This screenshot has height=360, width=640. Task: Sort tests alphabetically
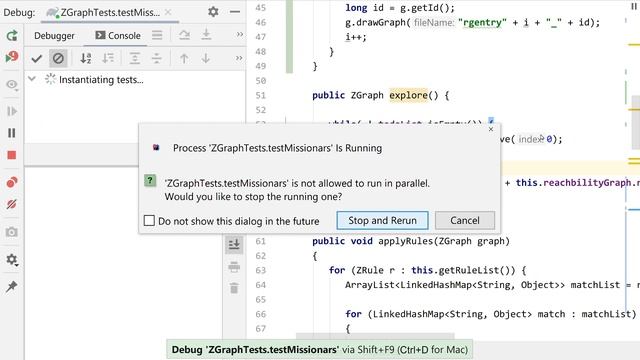[86, 58]
